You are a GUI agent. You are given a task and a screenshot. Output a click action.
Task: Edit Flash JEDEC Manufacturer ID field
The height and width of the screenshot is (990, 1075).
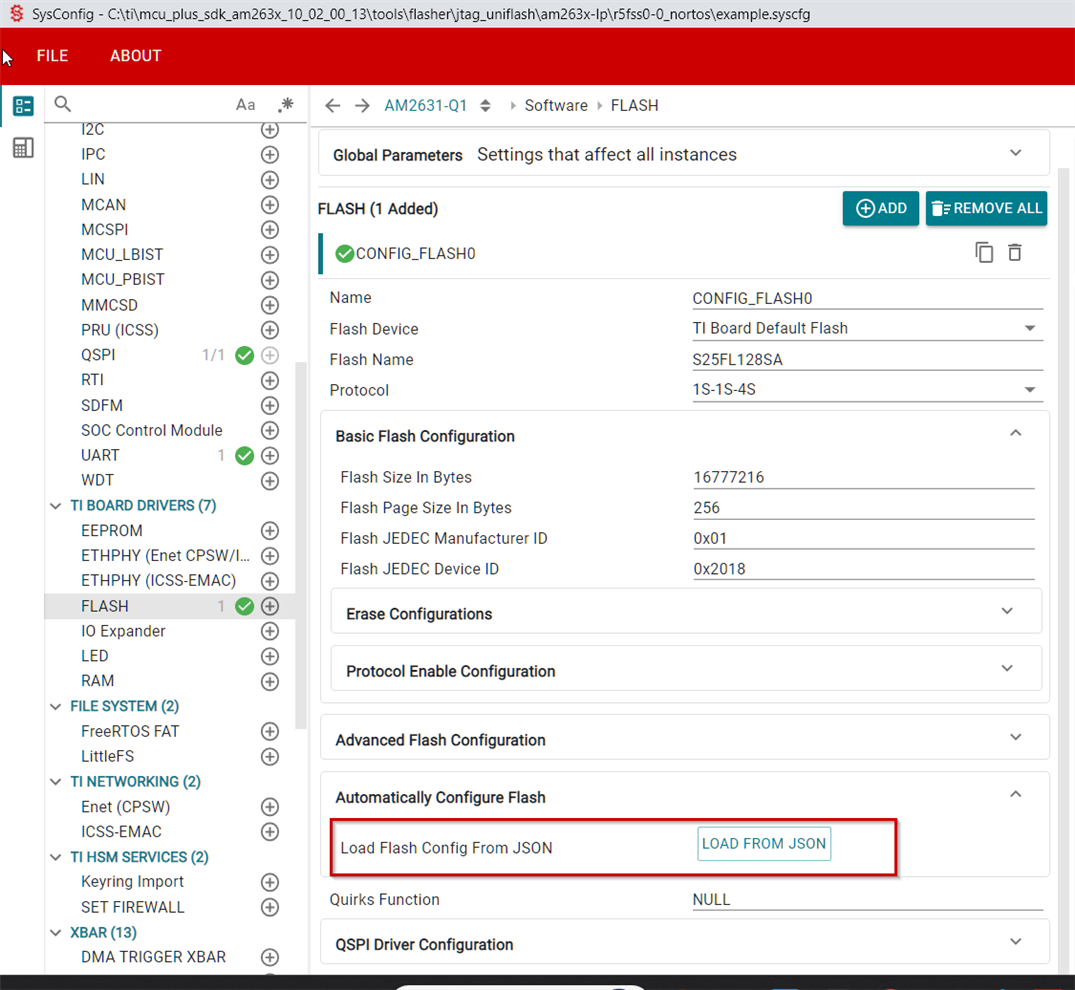click(x=863, y=538)
